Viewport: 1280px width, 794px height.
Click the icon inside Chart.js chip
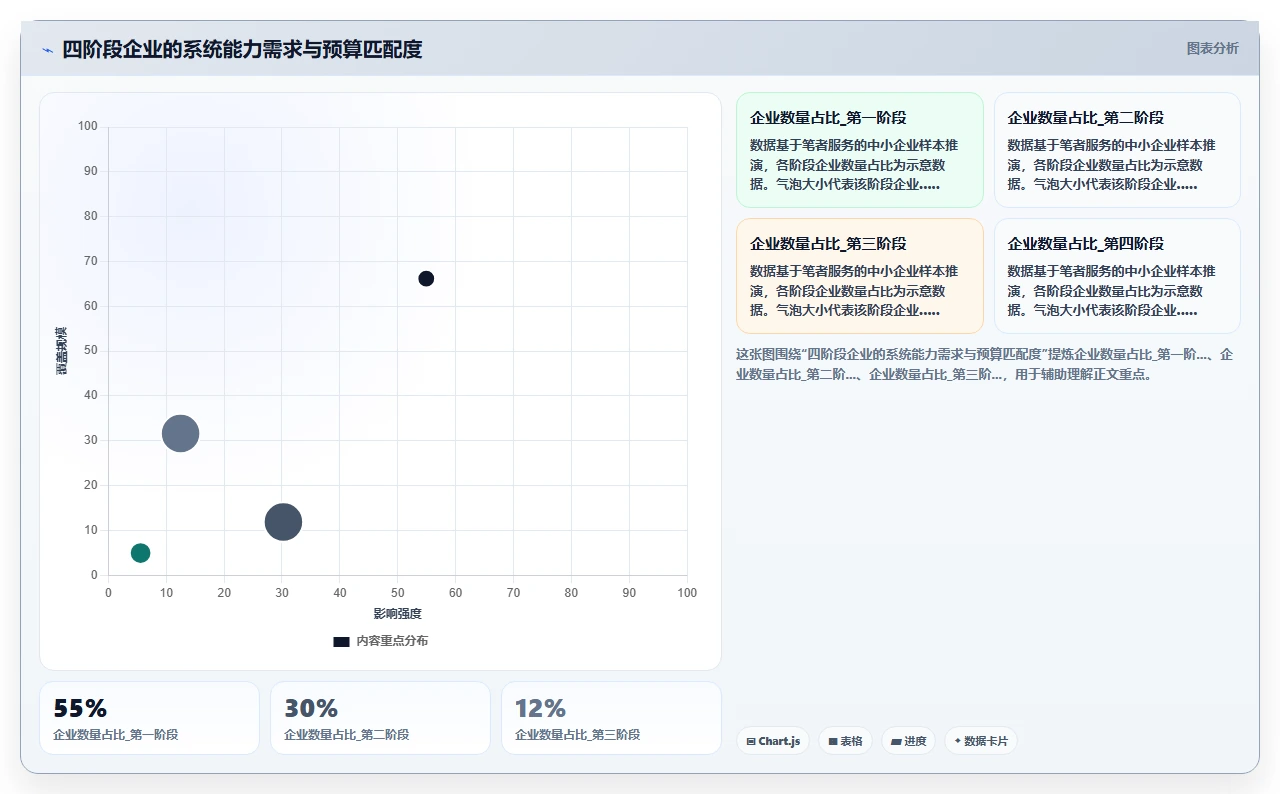click(x=751, y=742)
